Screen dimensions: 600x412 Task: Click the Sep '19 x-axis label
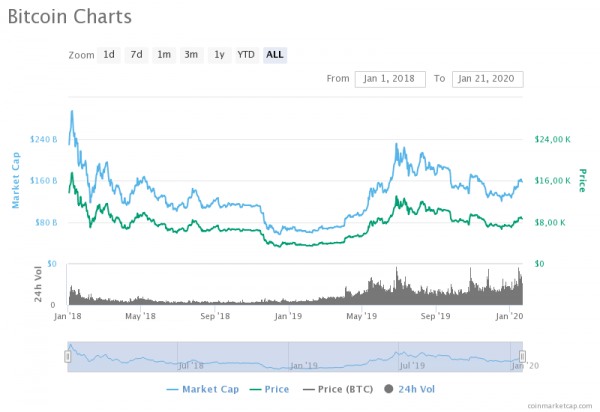pyautogui.click(x=435, y=316)
